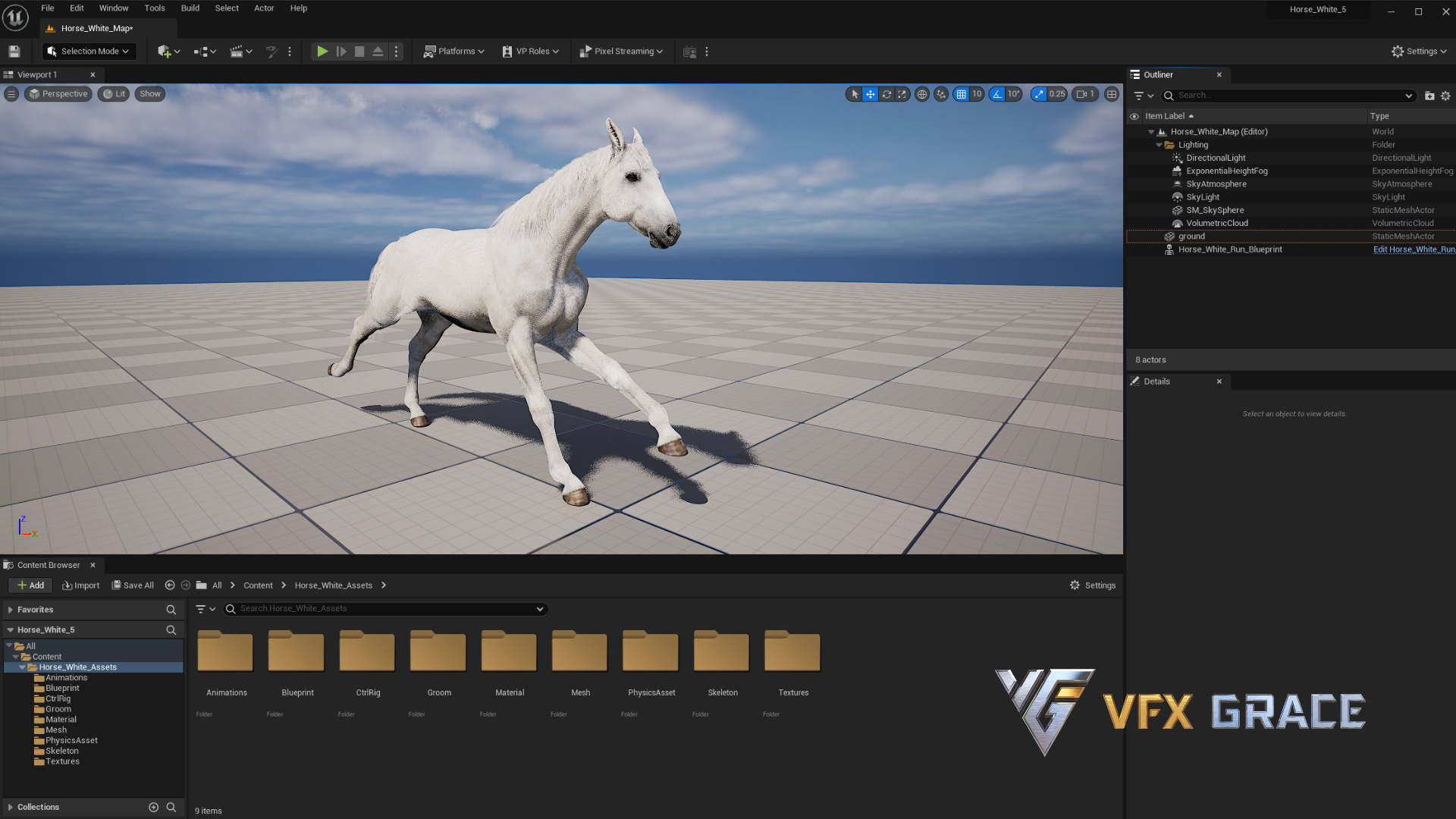The height and width of the screenshot is (819, 1456).
Task: Click the world coordinate system globe icon
Action: point(922,94)
